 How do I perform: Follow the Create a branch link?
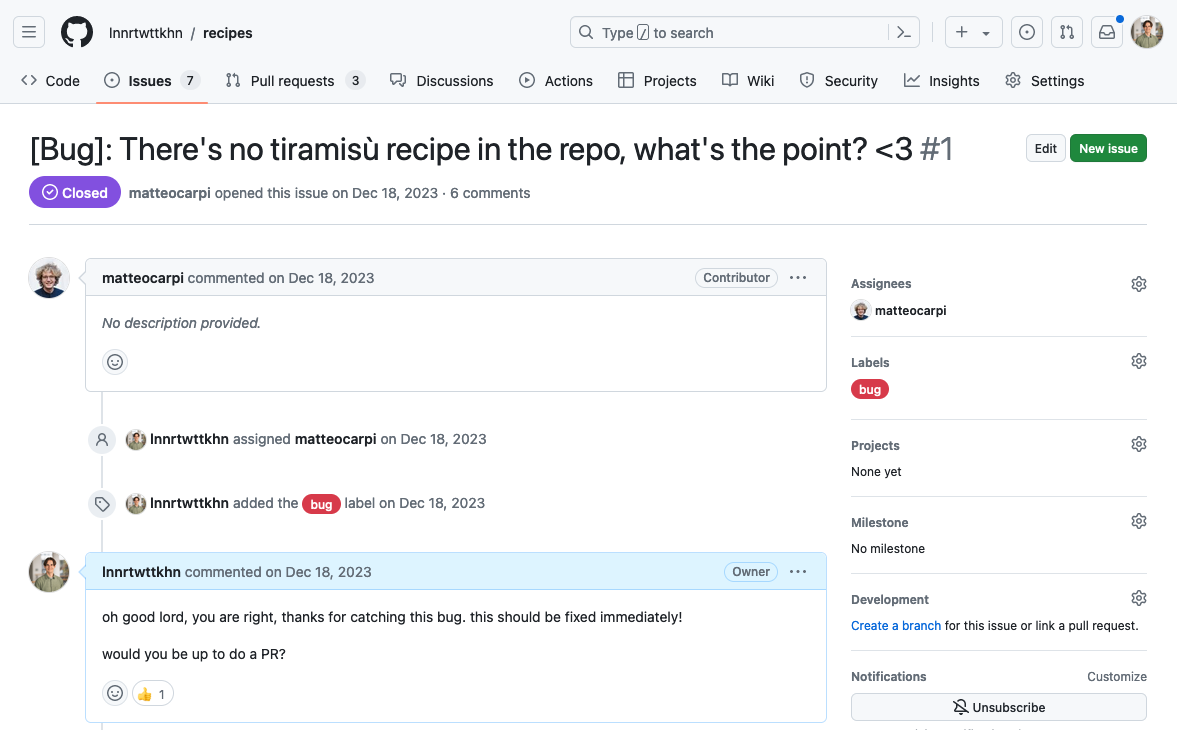[895, 626]
